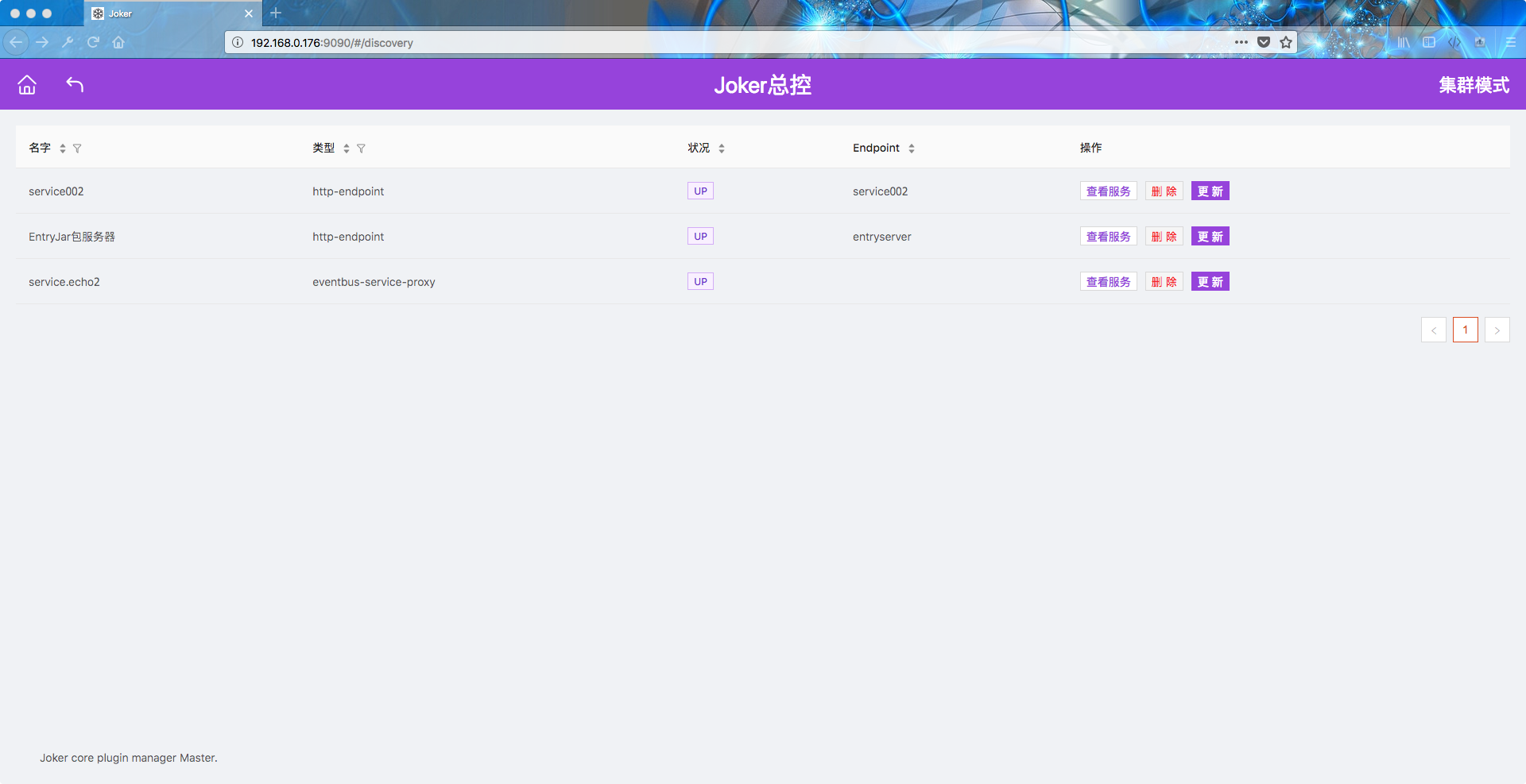Click 查看服务 for service.echo2
Image resolution: width=1526 pixels, height=784 pixels.
coord(1108,281)
